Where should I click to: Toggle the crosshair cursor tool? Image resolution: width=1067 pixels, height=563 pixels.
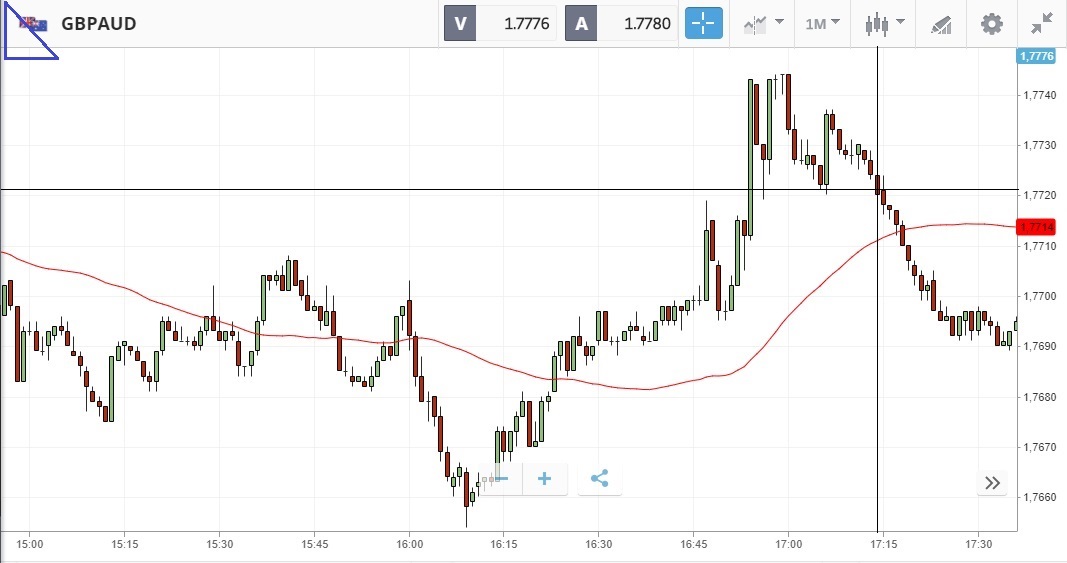click(703, 23)
